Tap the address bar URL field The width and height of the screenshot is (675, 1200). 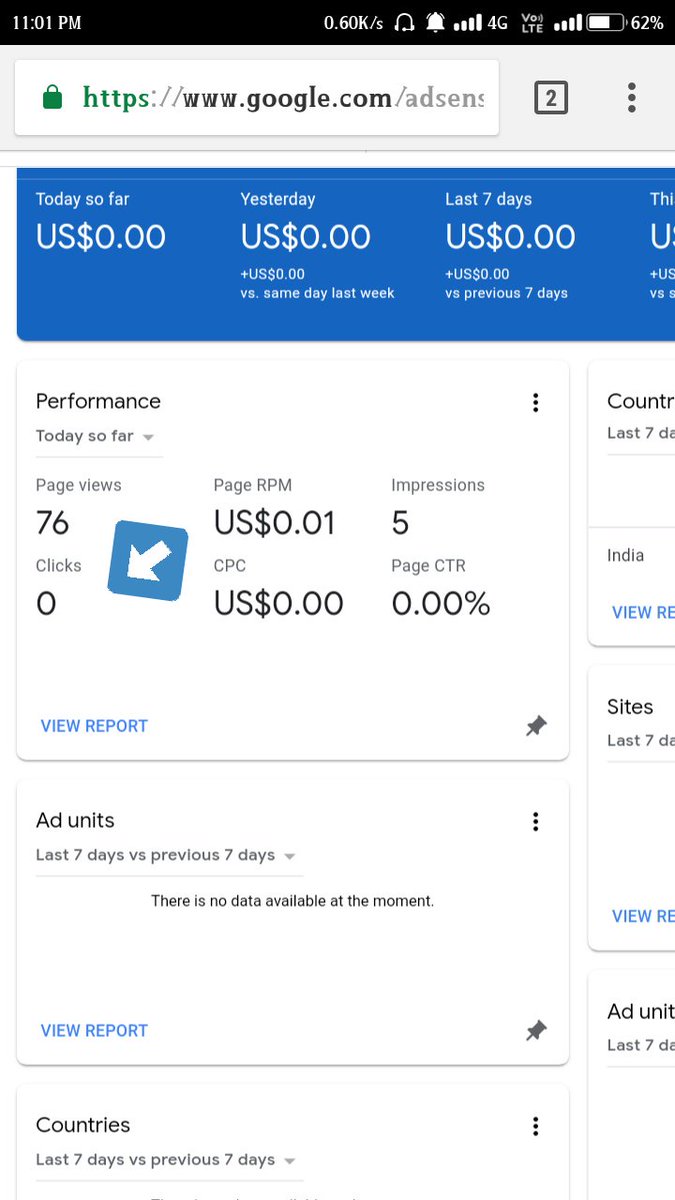coord(257,97)
